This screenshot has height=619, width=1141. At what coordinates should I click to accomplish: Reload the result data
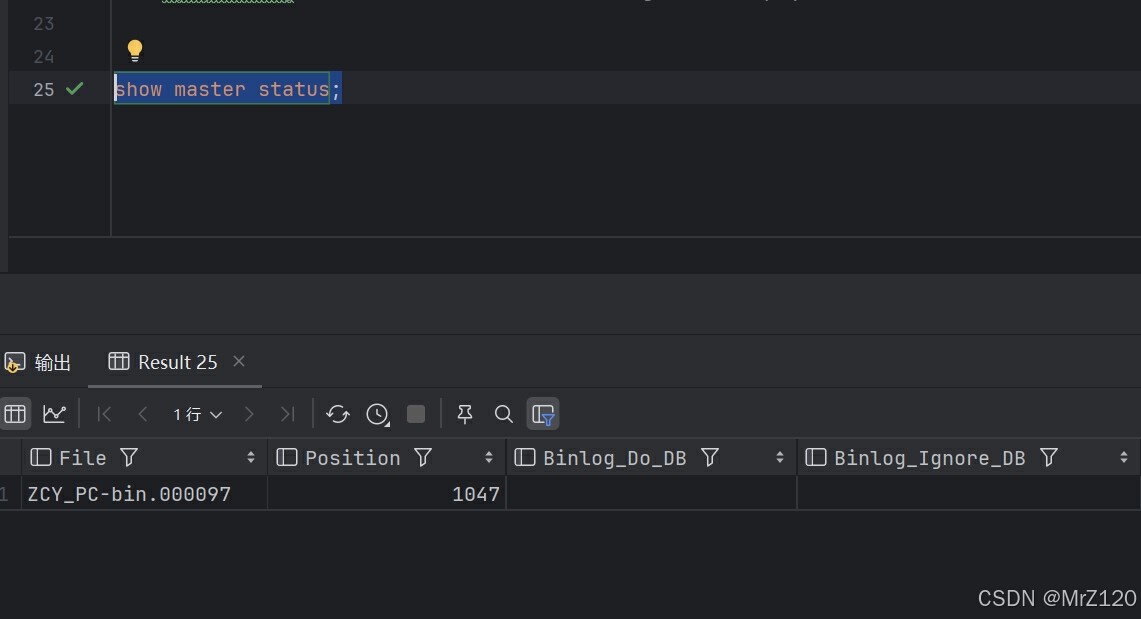(338, 414)
